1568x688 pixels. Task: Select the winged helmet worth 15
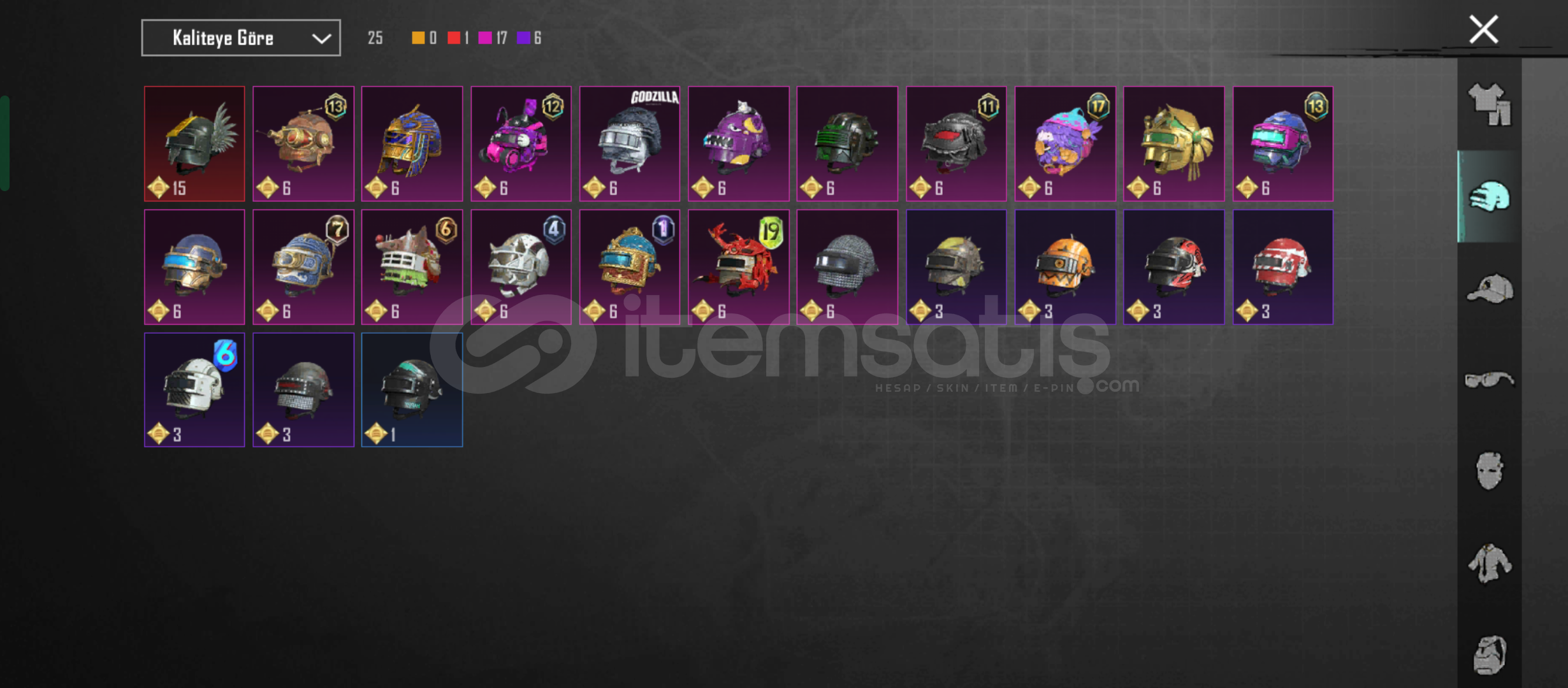(x=194, y=144)
